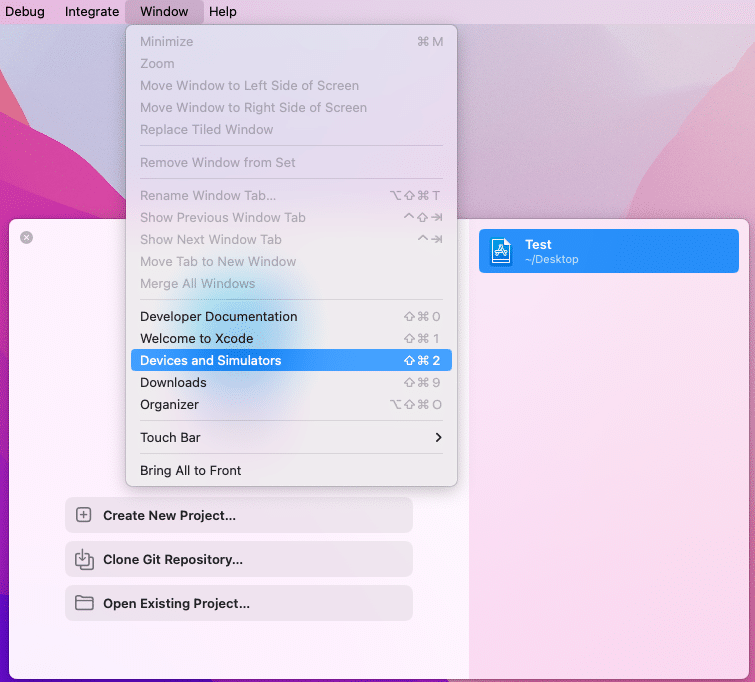Expand the Touch Bar submenu arrow

click(438, 438)
